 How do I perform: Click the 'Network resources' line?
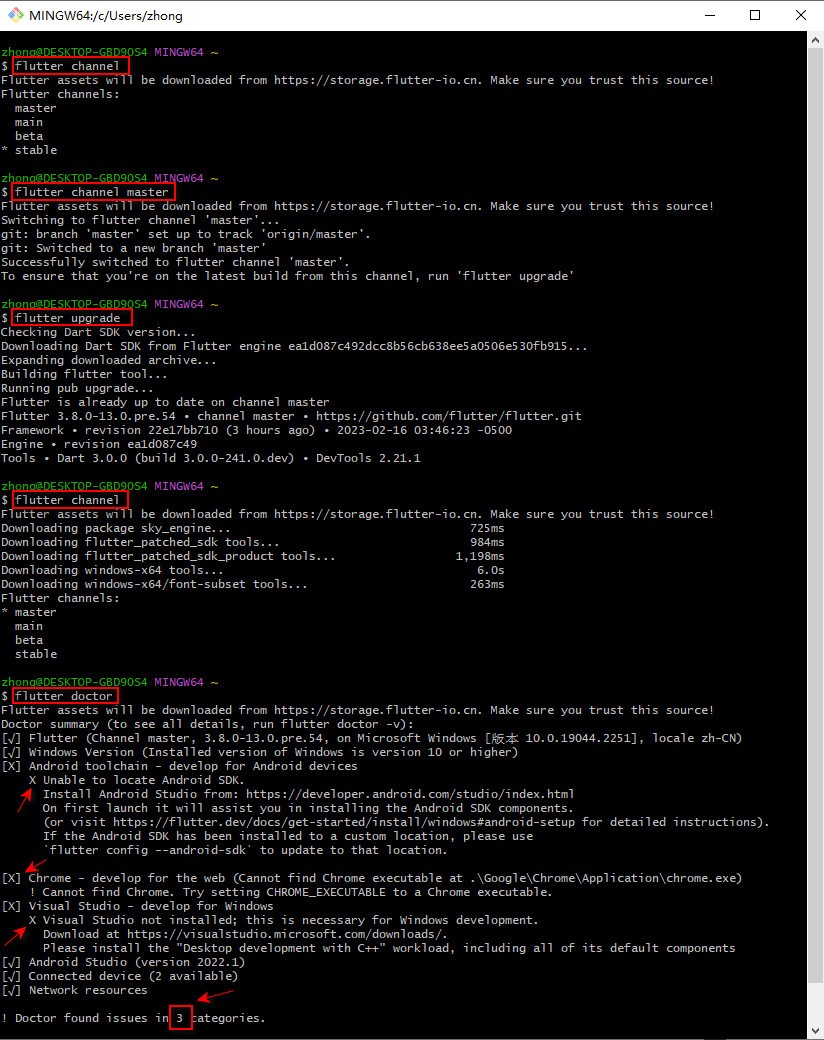tap(74, 990)
